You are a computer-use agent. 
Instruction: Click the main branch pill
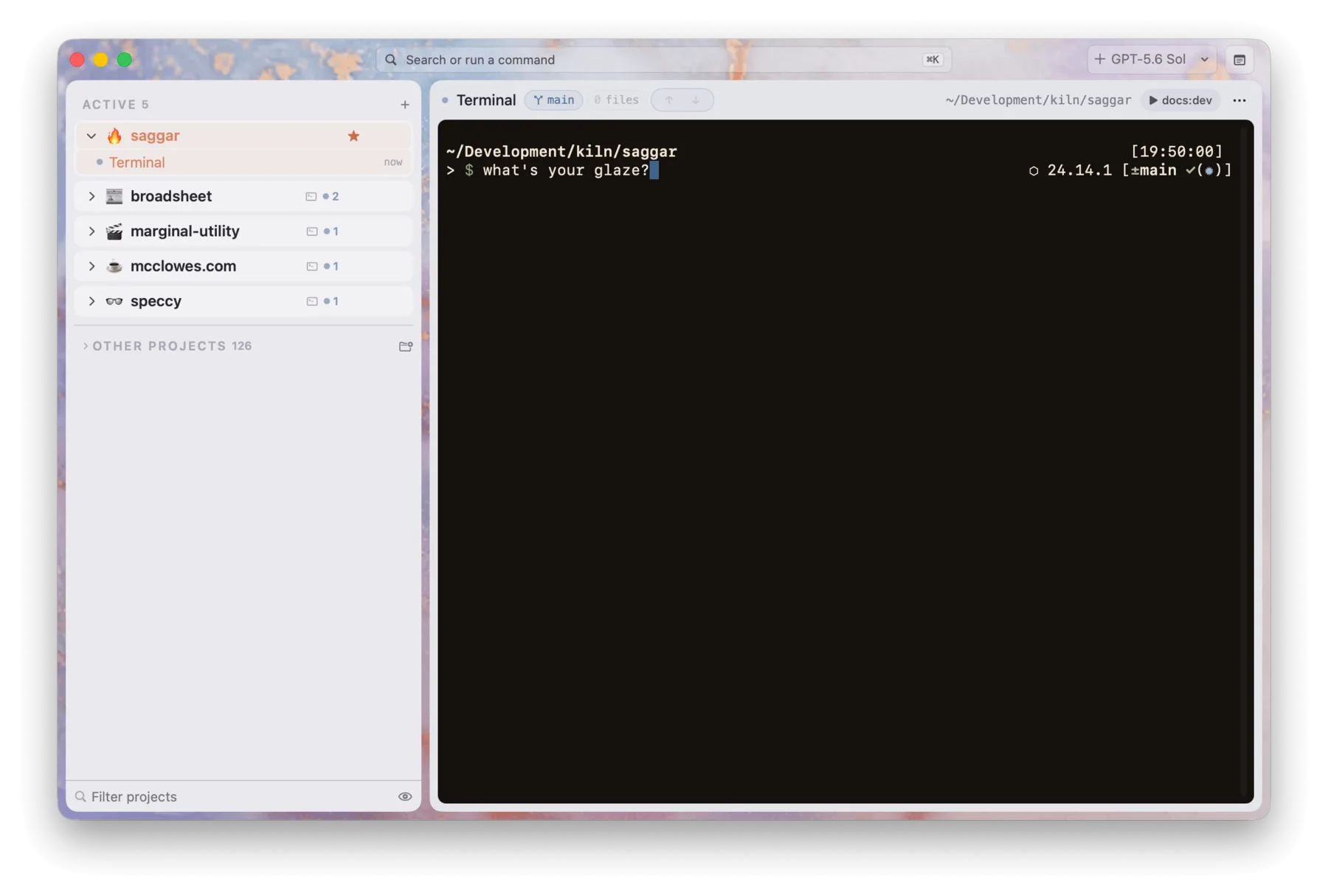[554, 100]
